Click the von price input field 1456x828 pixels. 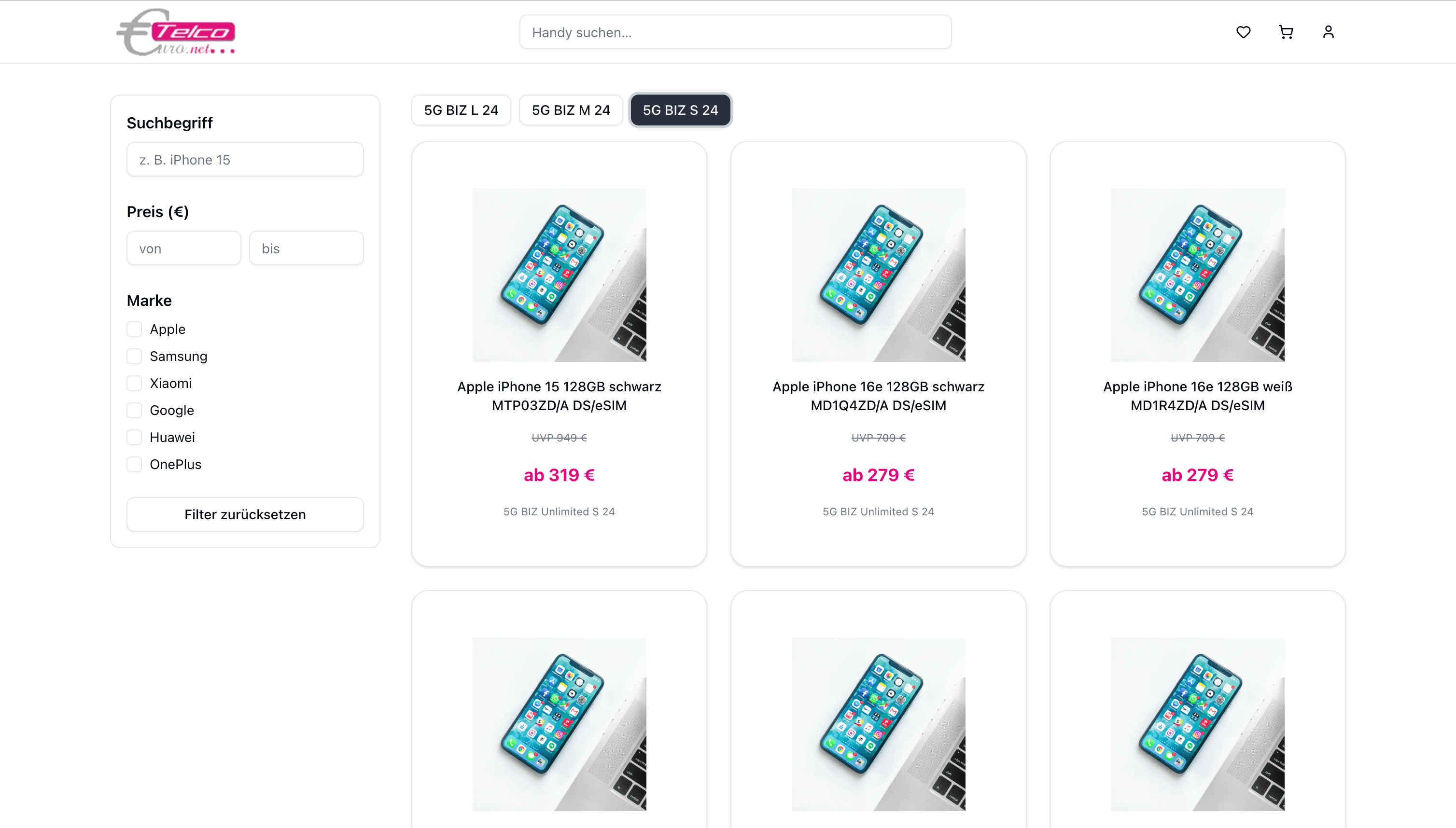click(183, 248)
